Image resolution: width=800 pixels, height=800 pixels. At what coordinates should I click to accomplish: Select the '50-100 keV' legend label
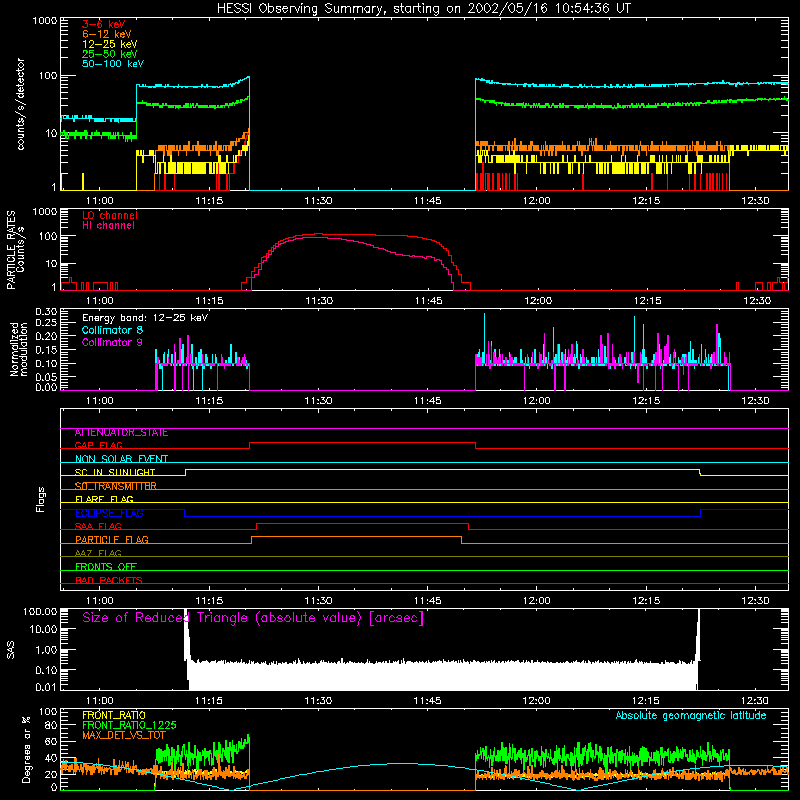pos(113,64)
